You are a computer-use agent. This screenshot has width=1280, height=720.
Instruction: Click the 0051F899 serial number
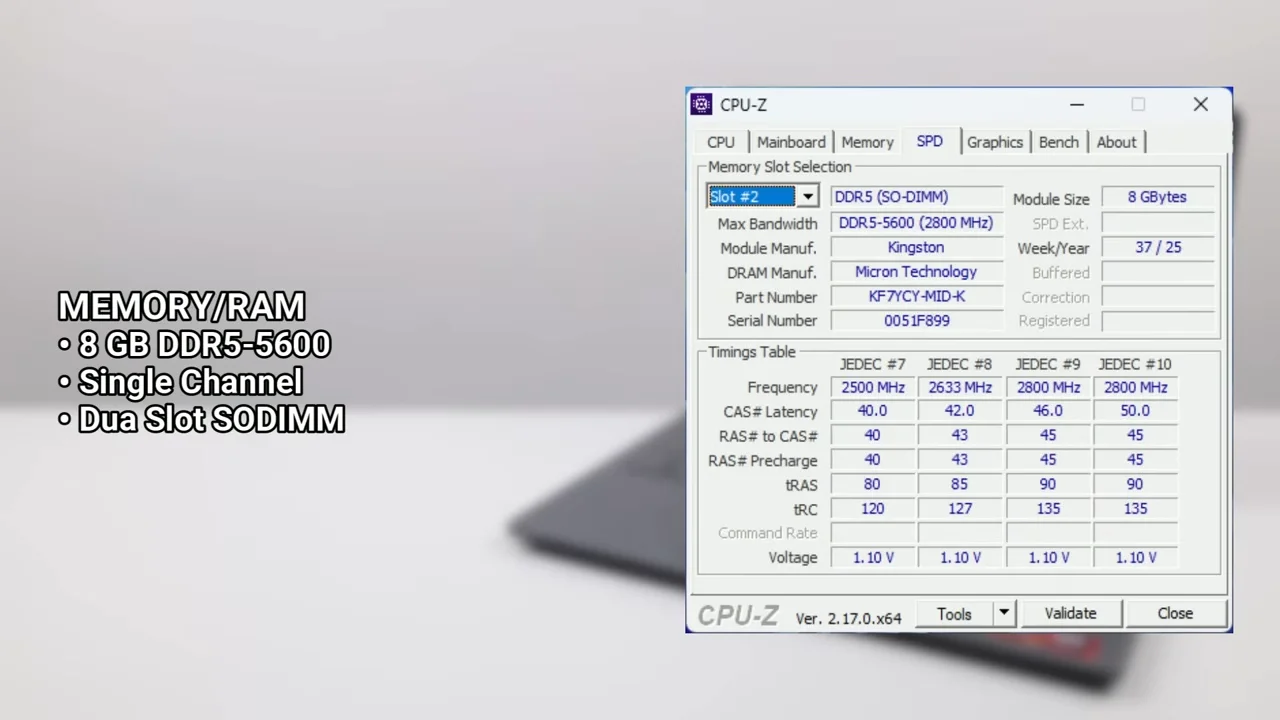click(x=915, y=320)
